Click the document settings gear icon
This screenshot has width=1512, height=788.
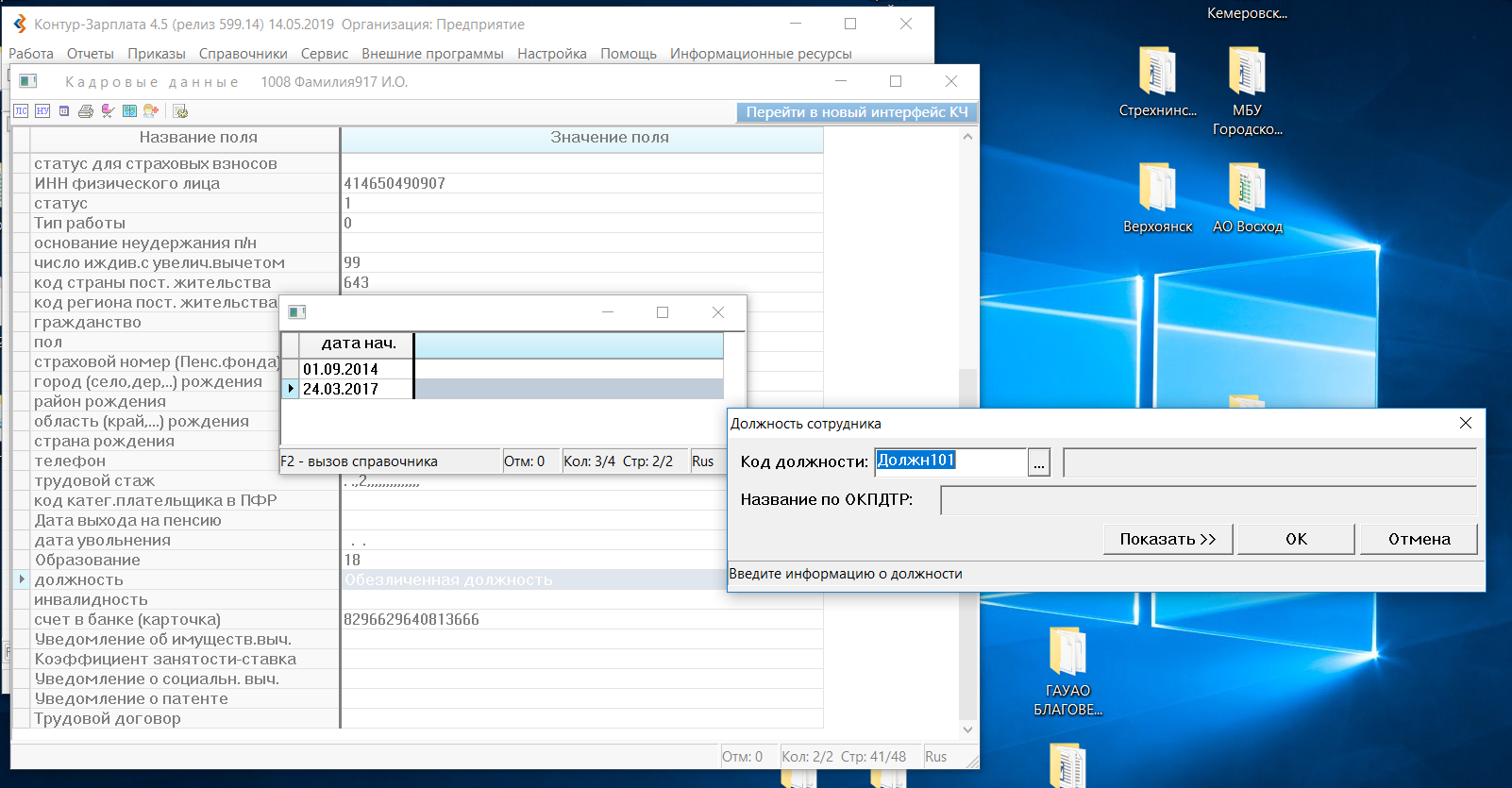tap(180, 111)
